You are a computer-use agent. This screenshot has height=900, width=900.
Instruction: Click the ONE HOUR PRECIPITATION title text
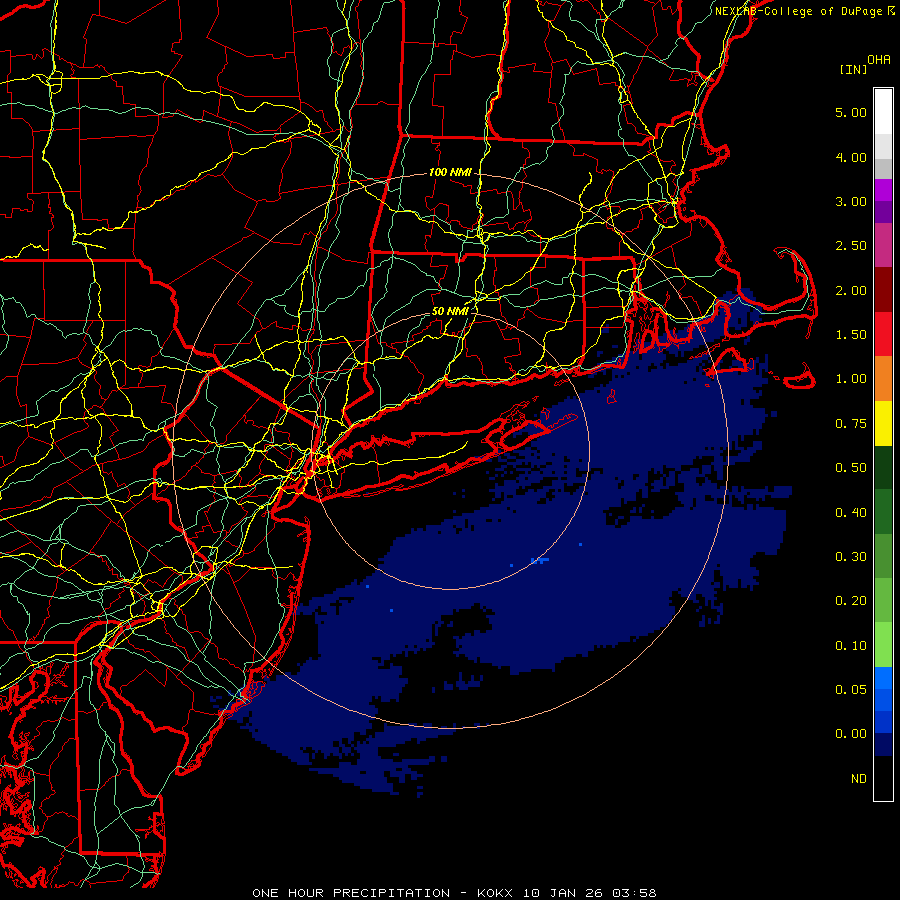pyautogui.click(x=351, y=893)
